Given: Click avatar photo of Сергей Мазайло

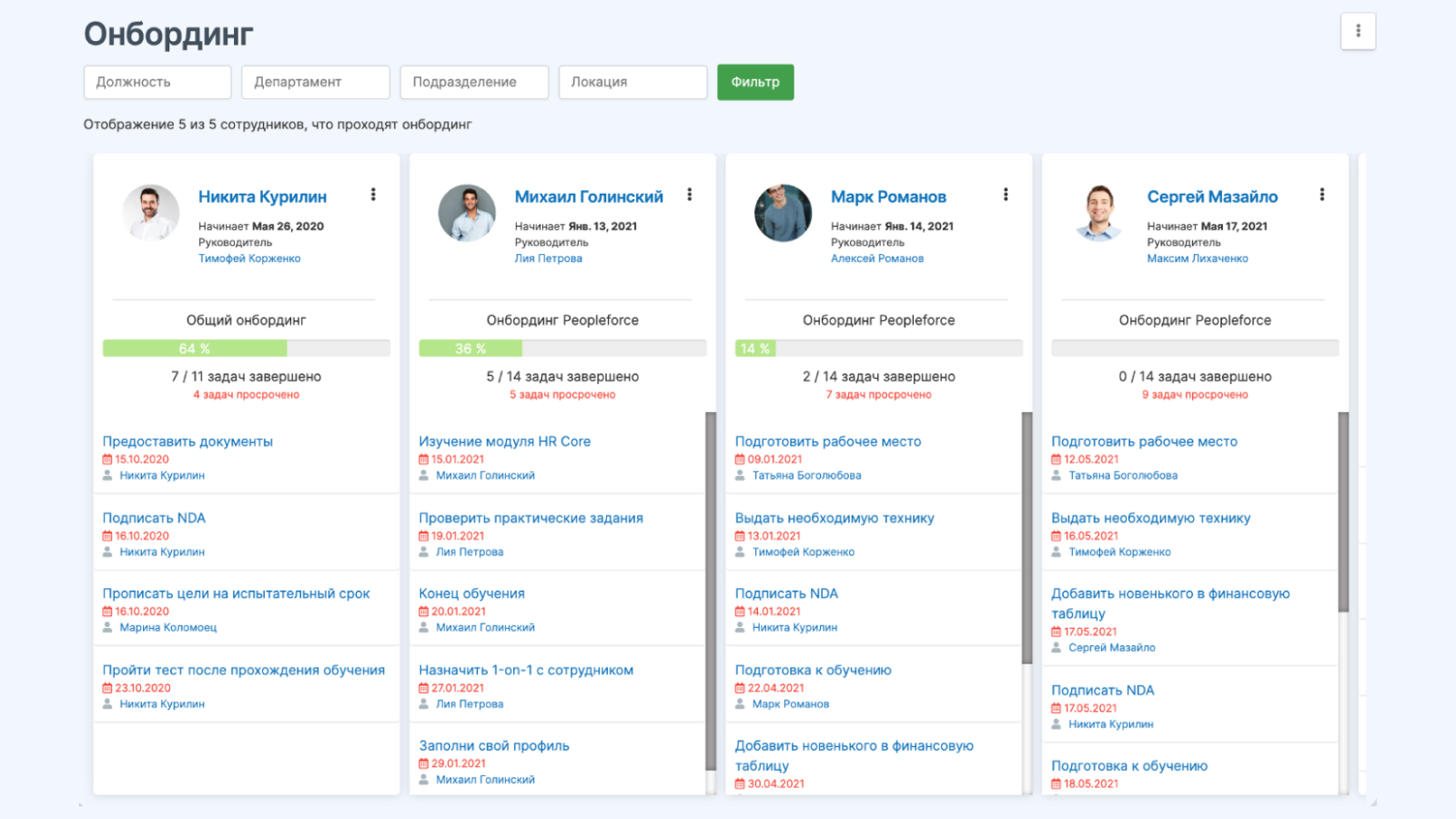Looking at the screenshot, I should [x=1099, y=213].
